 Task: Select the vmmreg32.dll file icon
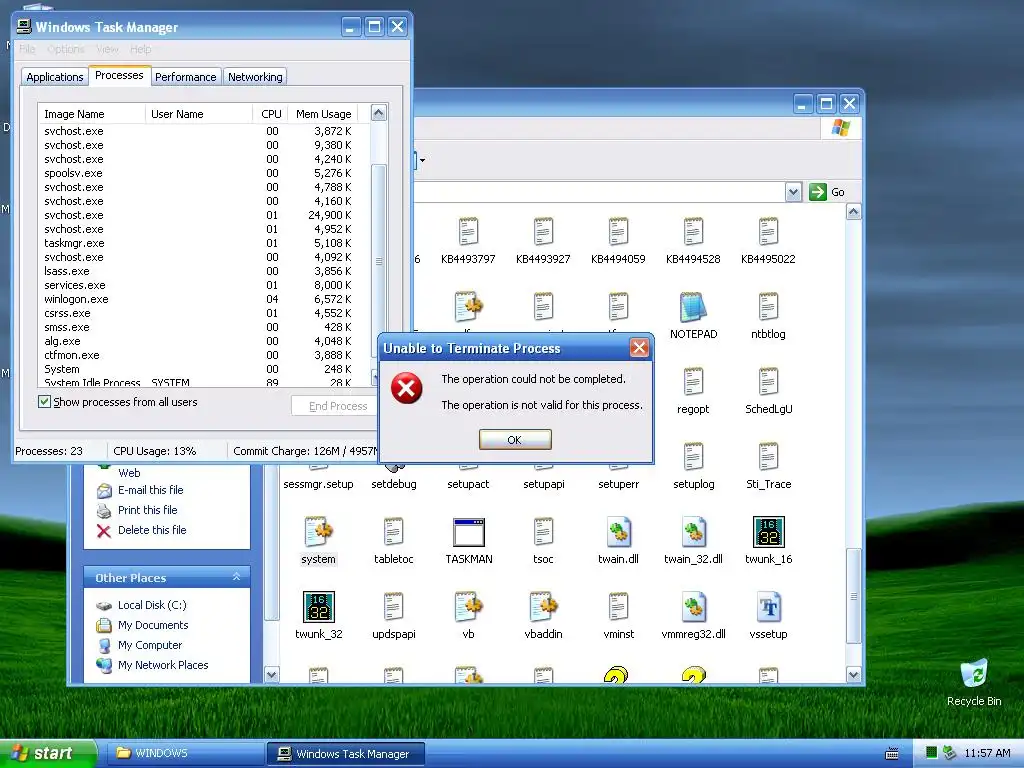click(694, 607)
